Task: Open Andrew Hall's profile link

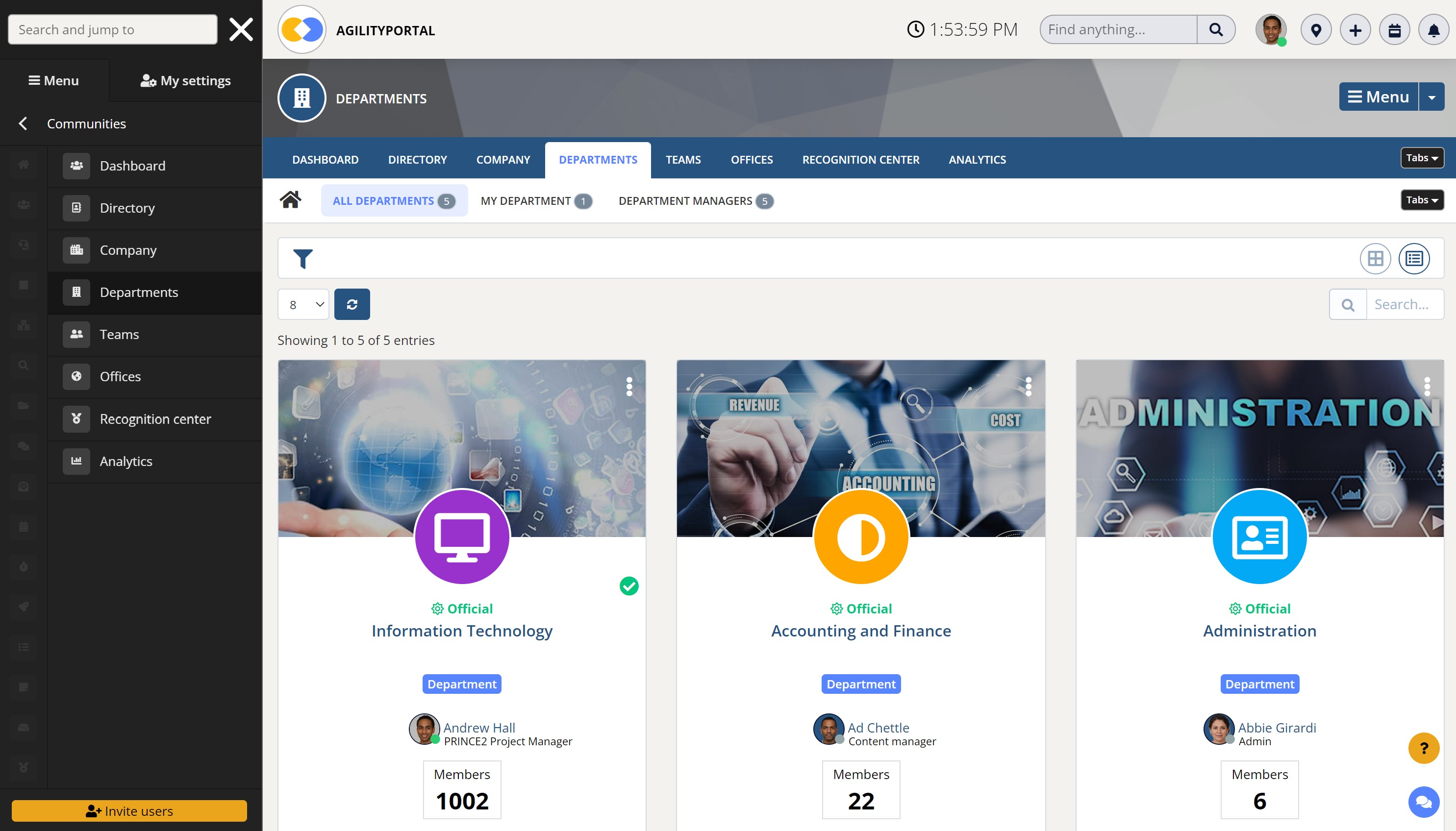Action: point(479,727)
